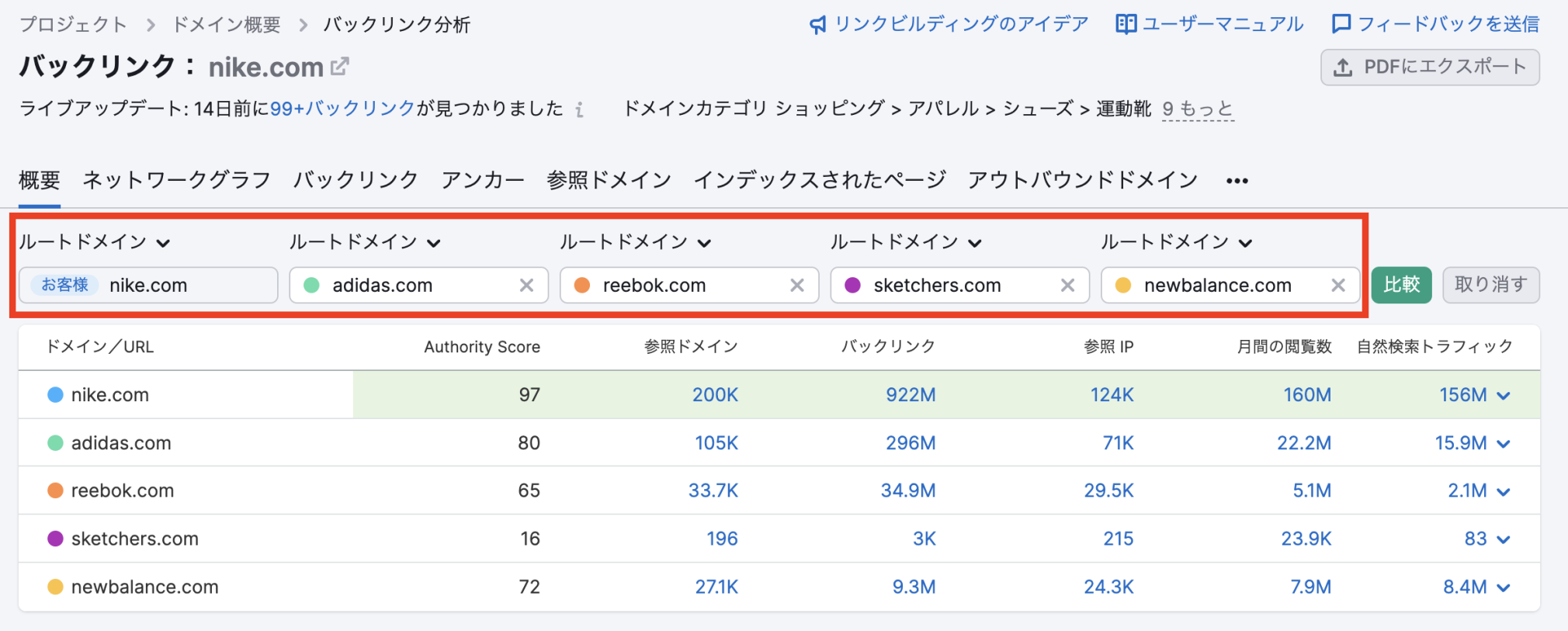Screen dimensions: 1568x631
Task: Open nike.com external link icon
Action: [340, 67]
